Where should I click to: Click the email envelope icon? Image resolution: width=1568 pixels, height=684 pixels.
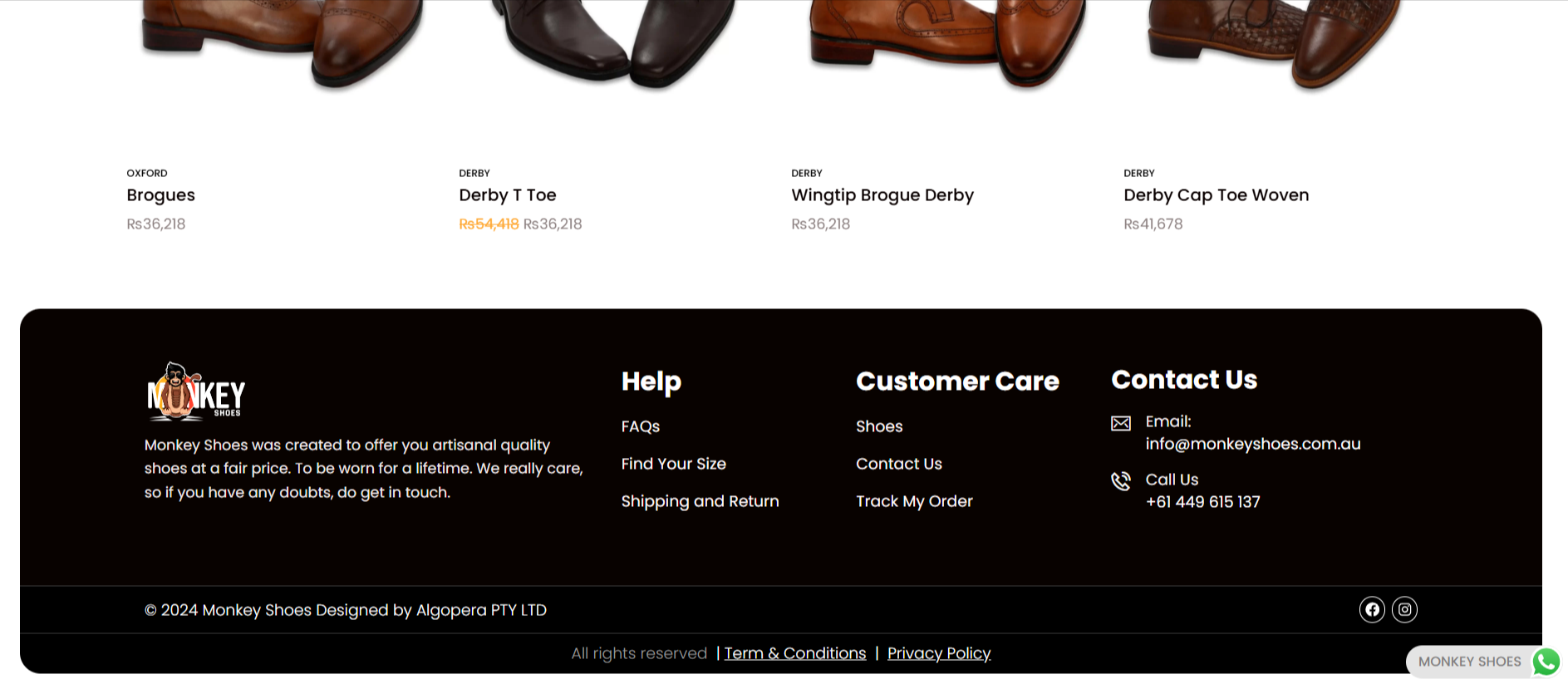(x=1121, y=423)
